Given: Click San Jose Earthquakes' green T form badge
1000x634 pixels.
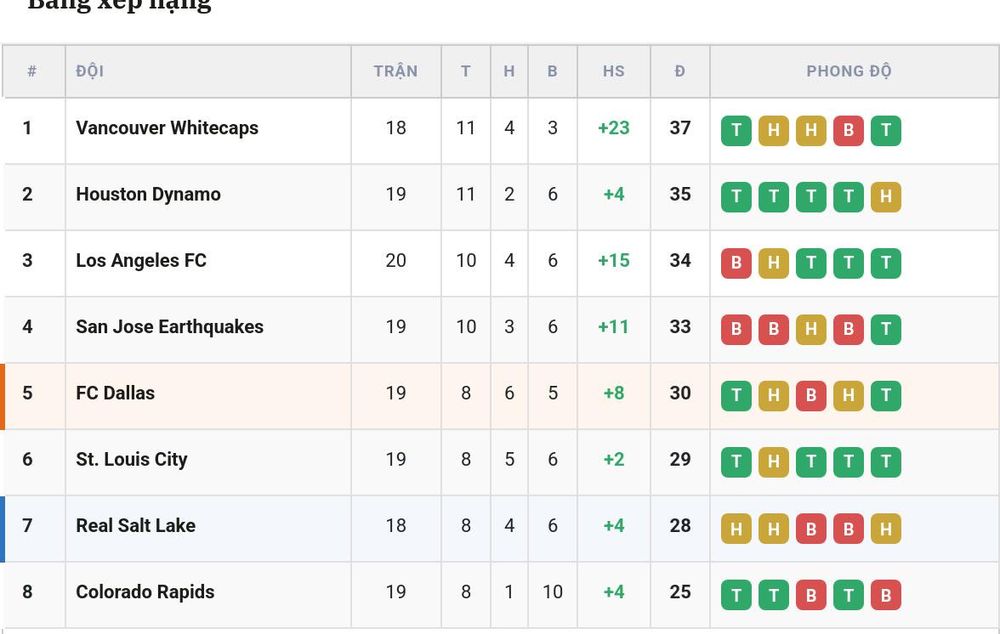Looking at the screenshot, I should pyautogui.click(x=886, y=330).
